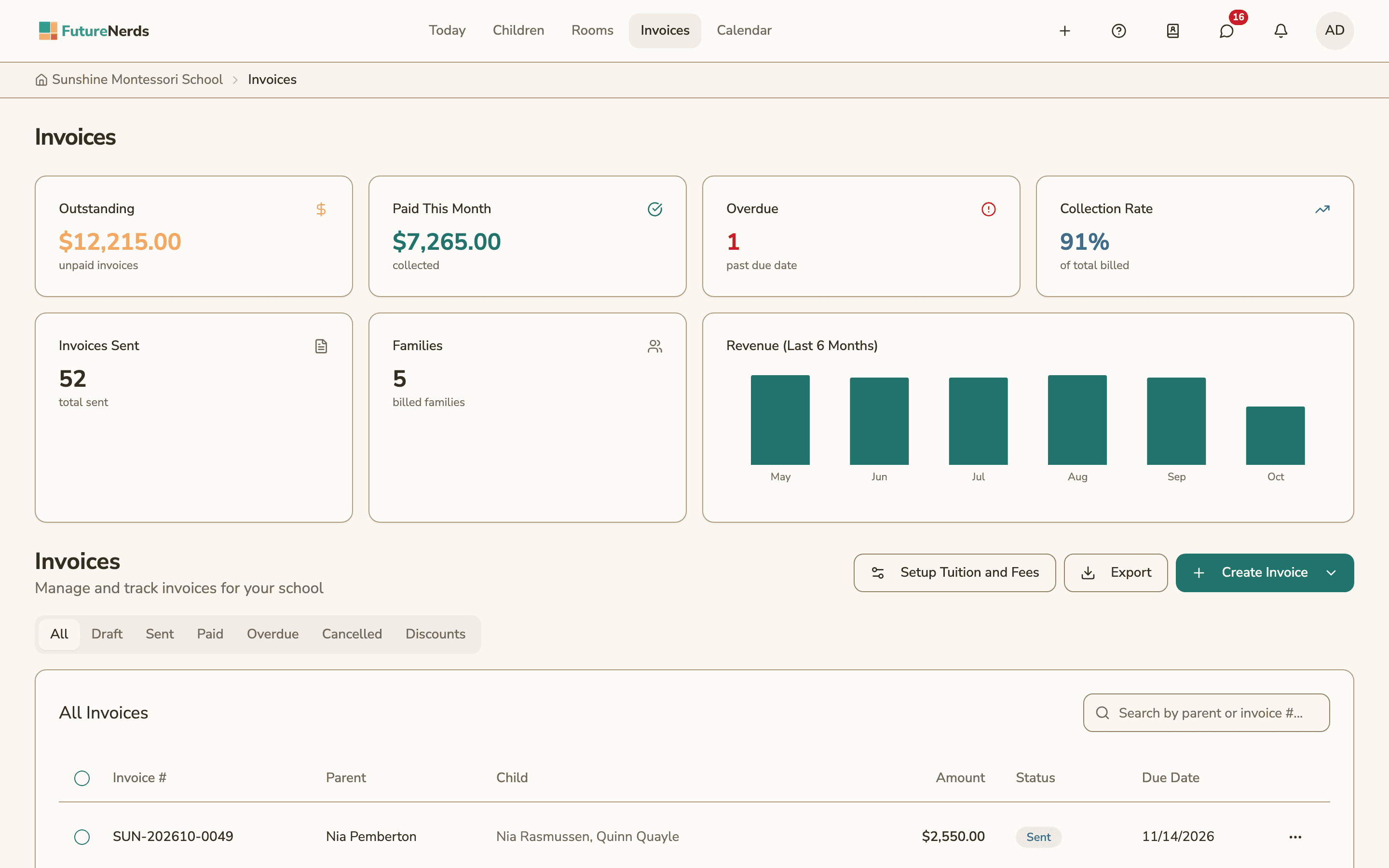Screen dimensions: 1389x868
Task: Filter by the Sent tab
Action: [x=160, y=634]
